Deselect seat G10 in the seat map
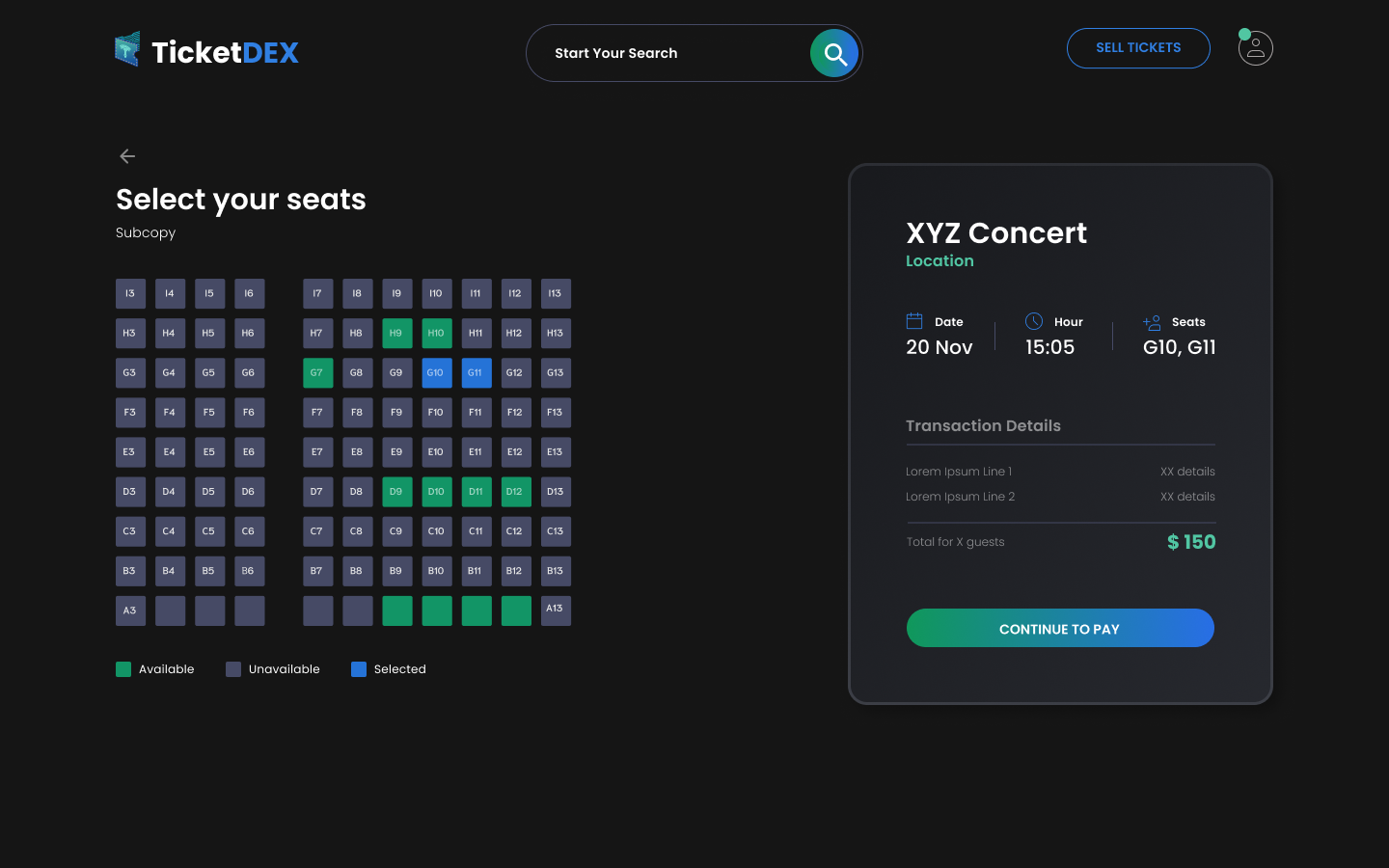Screen dimensions: 1389x868 [436, 372]
